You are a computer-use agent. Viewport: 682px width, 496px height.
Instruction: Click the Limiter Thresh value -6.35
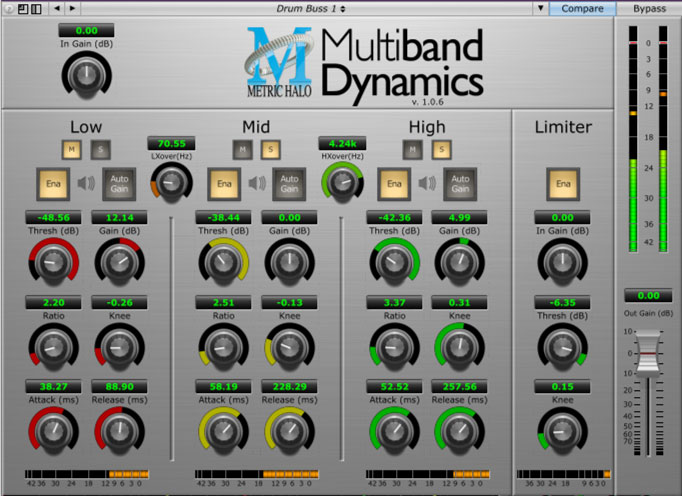click(562, 302)
